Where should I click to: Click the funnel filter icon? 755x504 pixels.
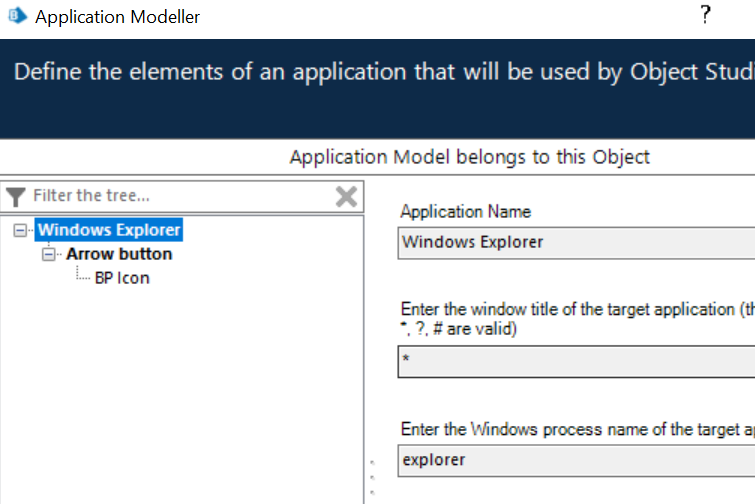point(16,196)
